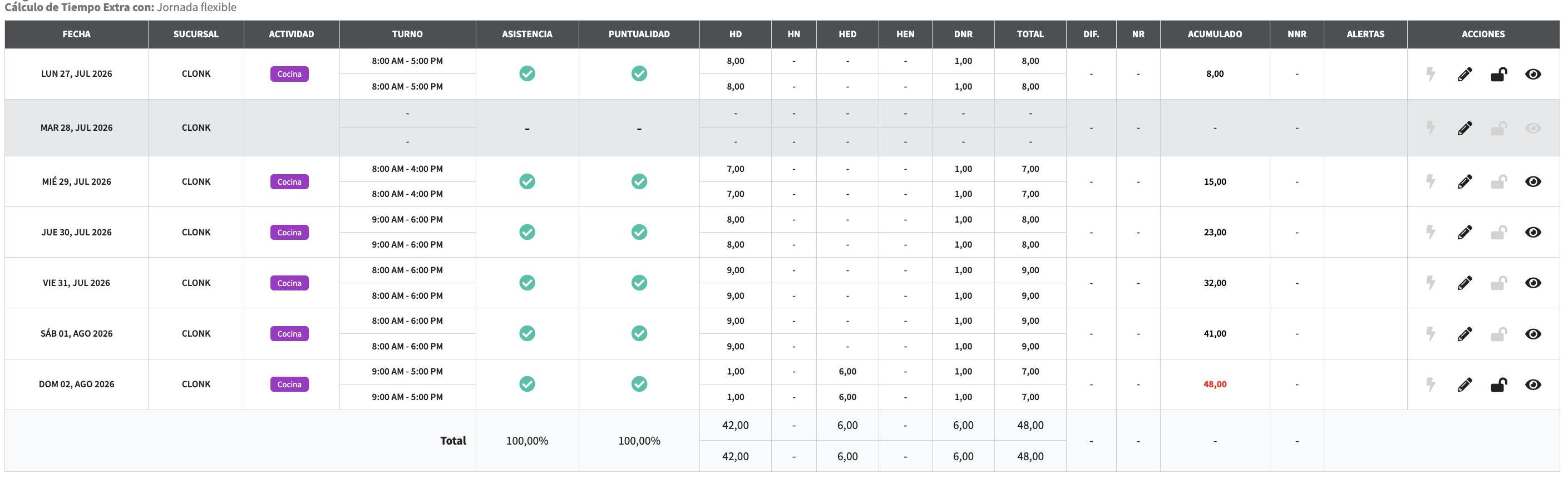
Task: Click the eye icon for DOM 02 row
Action: (x=1533, y=385)
